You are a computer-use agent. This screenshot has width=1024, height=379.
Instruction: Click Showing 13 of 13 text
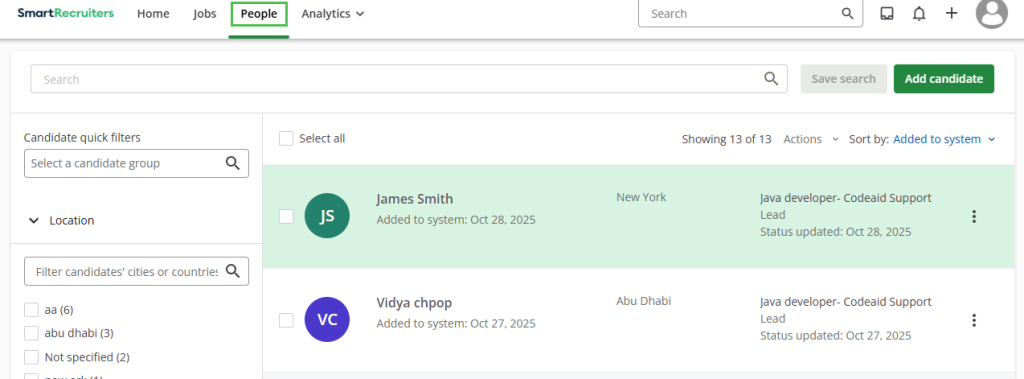pos(726,139)
